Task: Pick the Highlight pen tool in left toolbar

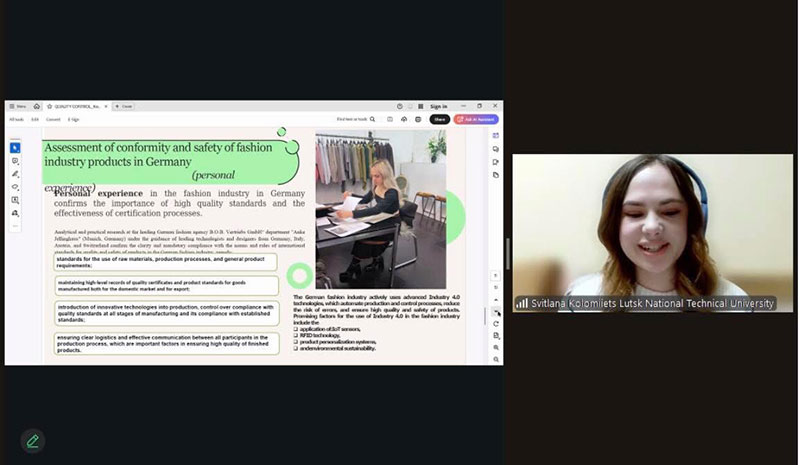Action: (15, 174)
